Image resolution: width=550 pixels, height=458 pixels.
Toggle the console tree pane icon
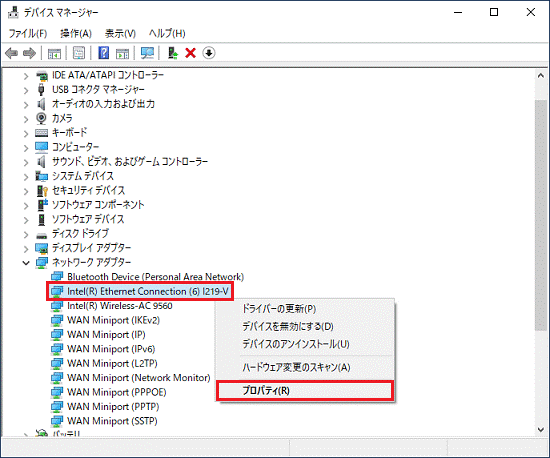point(54,53)
